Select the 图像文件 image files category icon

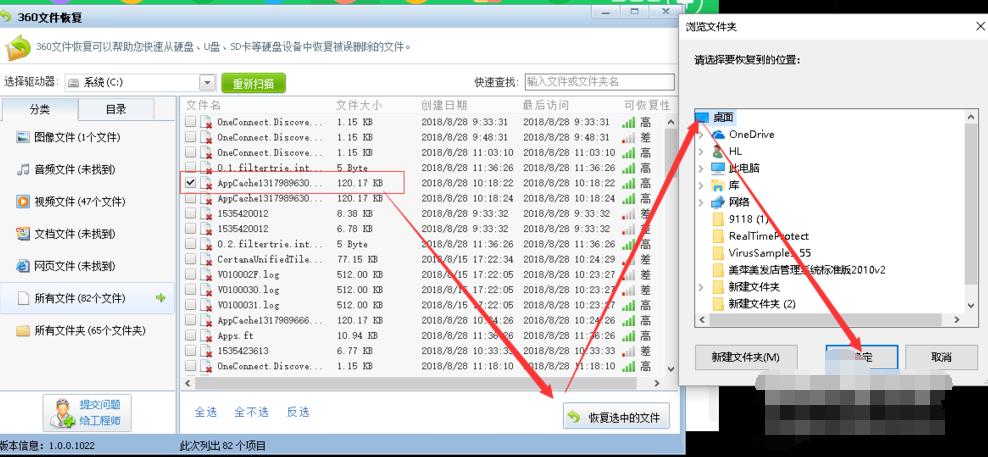23,137
